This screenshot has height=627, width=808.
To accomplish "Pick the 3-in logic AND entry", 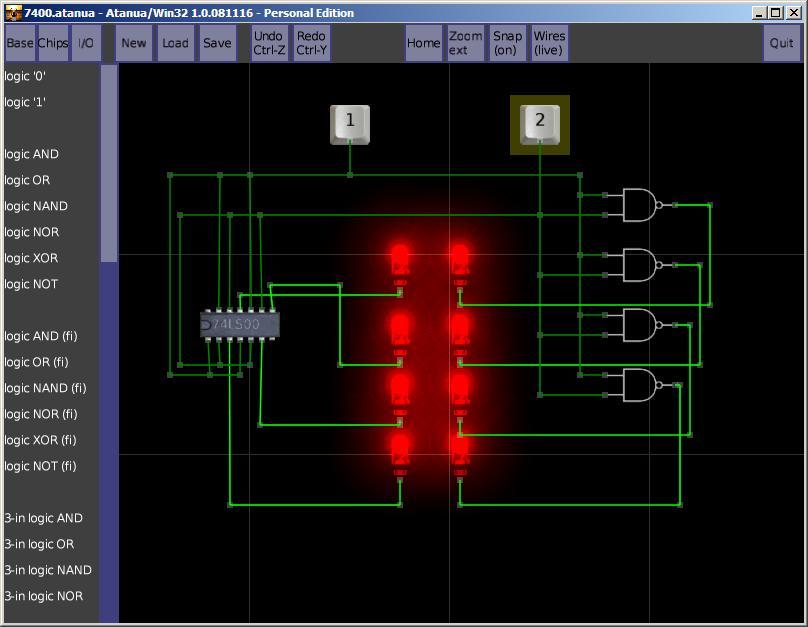I will [x=43, y=518].
